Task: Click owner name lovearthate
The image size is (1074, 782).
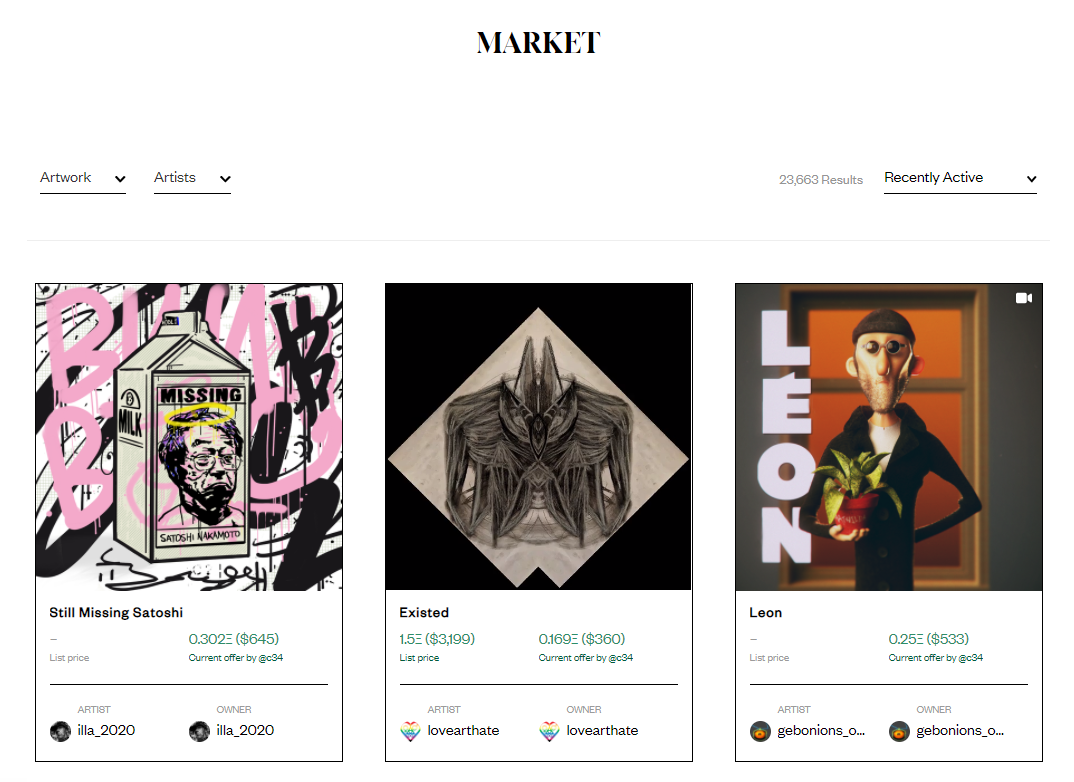Action: (602, 731)
